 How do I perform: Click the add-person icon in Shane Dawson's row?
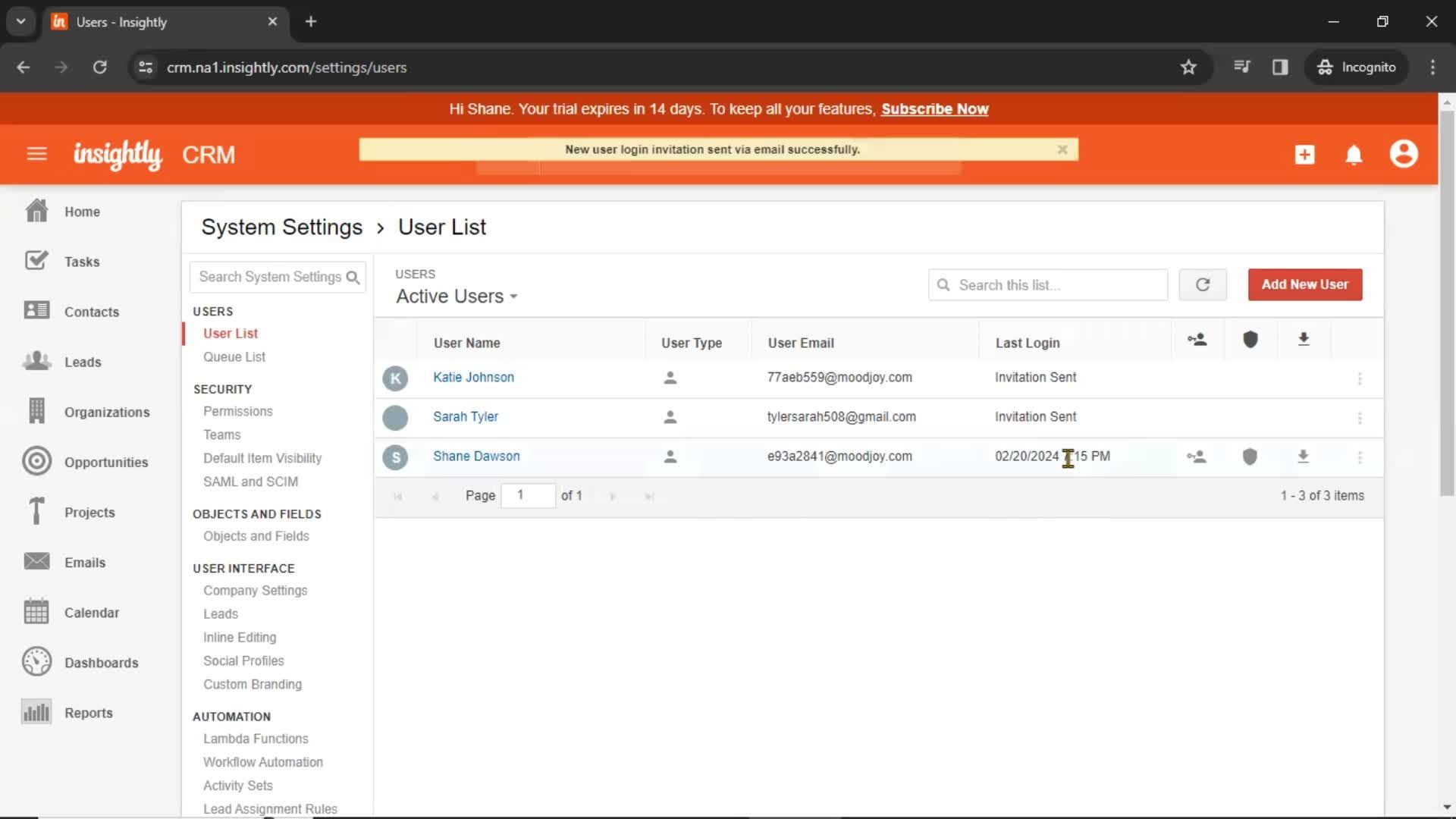click(1197, 457)
